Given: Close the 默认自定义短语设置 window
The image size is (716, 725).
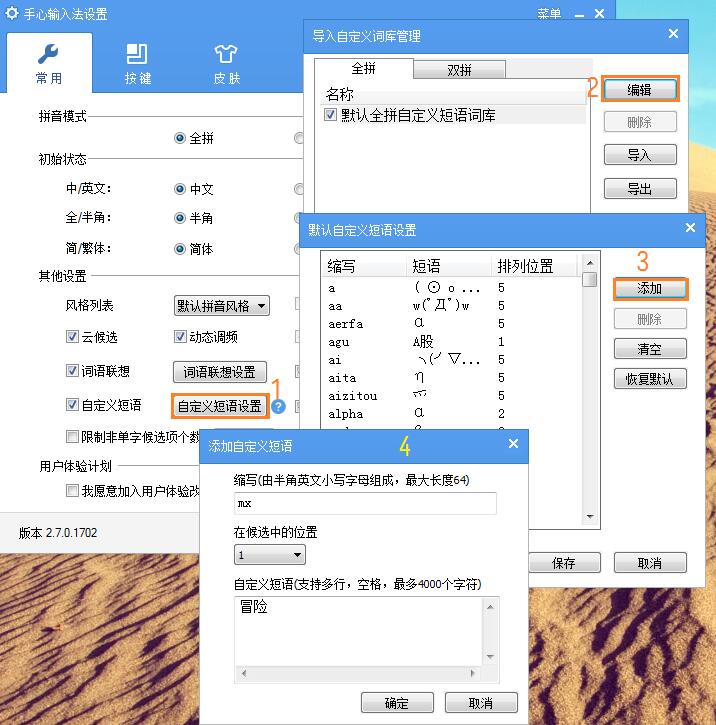Looking at the screenshot, I should [690, 228].
